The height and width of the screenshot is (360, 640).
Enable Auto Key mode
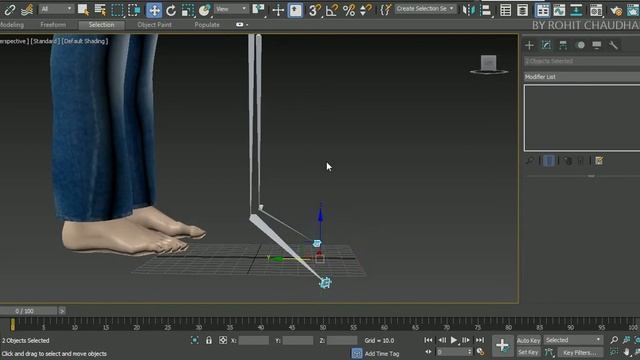pos(528,340)
